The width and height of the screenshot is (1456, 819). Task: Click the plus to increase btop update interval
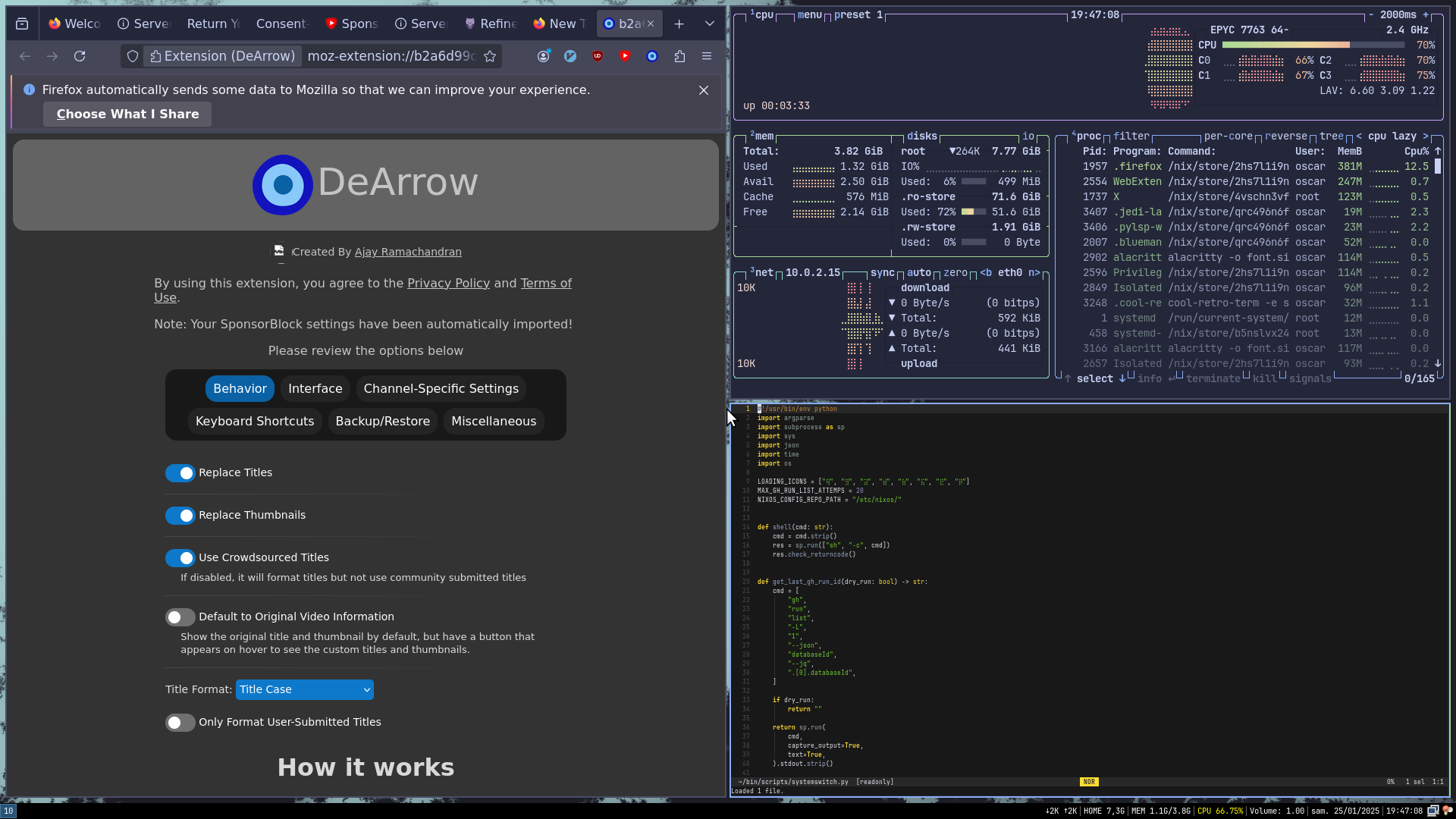[1426, 14]
